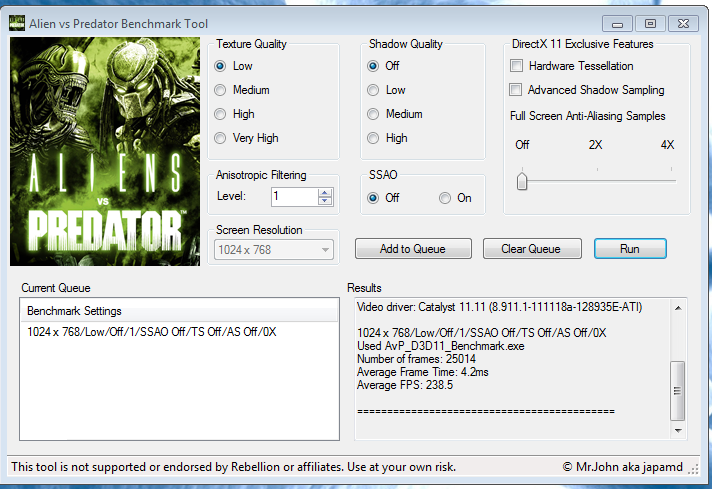The height and width of the screenshot is (489, 712).
Task: Click Clear Queue button
Action: tap(532, 249)
